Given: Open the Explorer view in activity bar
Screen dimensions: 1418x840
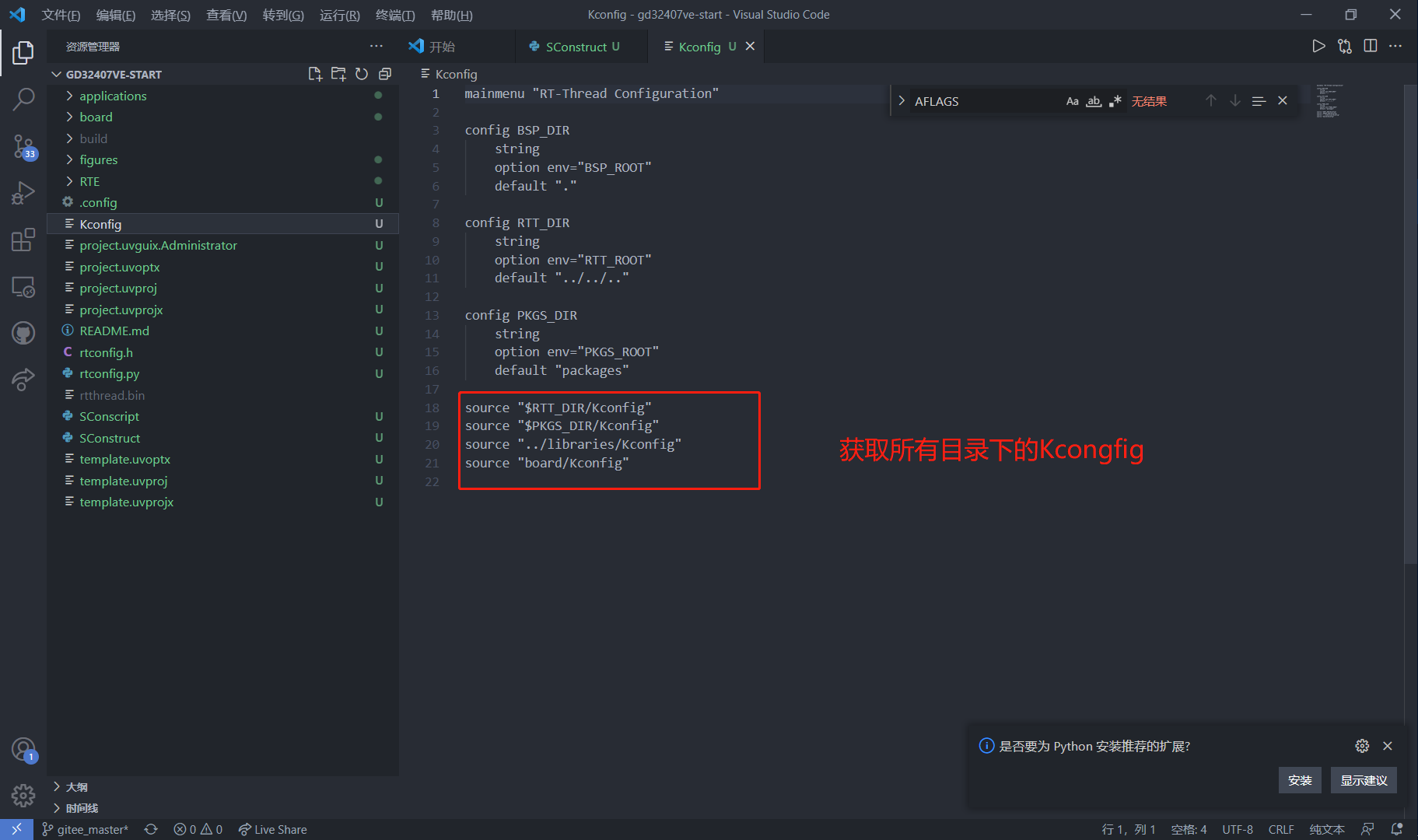Looking at the screenshot, I should click(x=23, y=53).
